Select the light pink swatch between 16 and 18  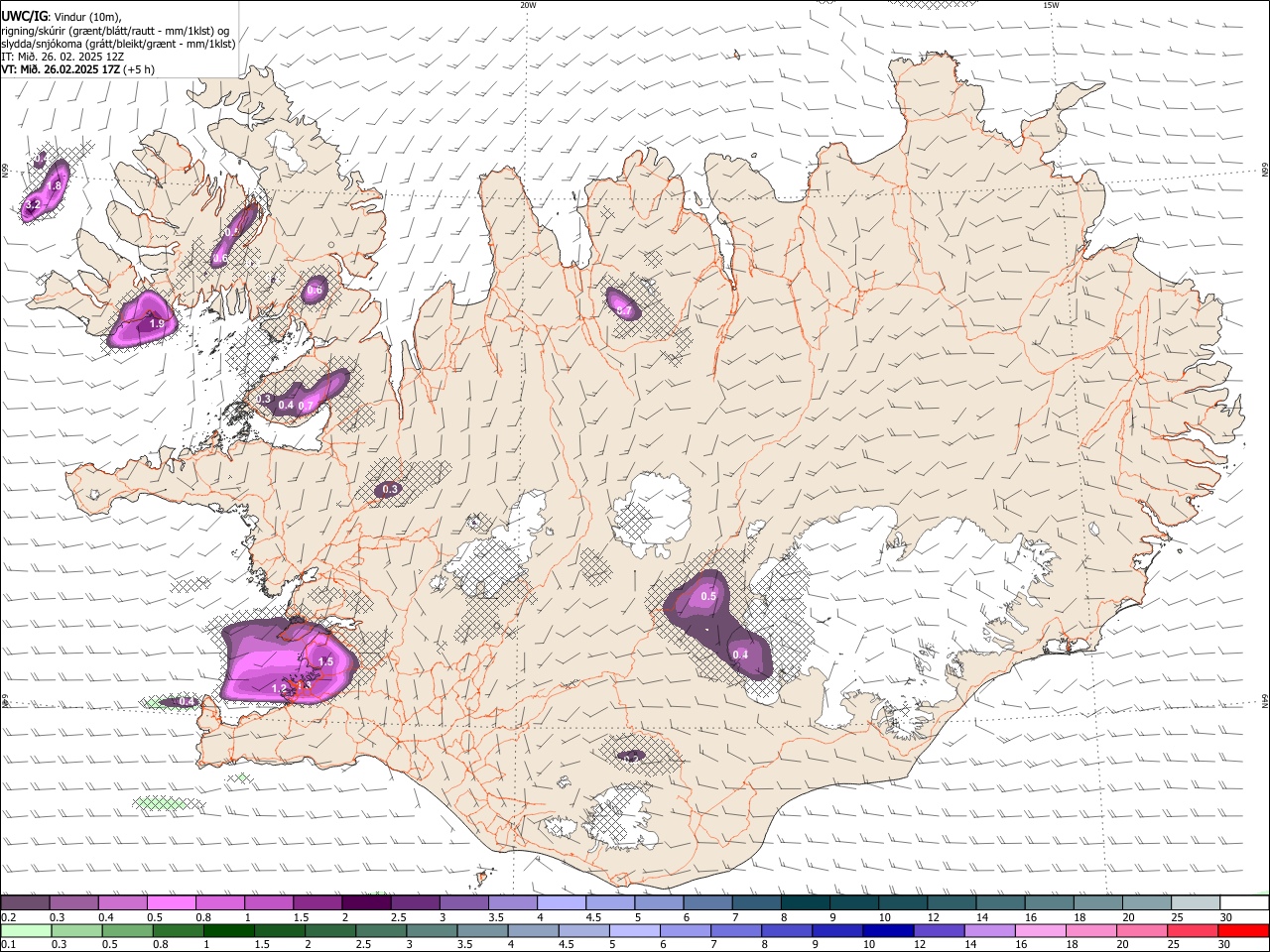point(1041,931)
